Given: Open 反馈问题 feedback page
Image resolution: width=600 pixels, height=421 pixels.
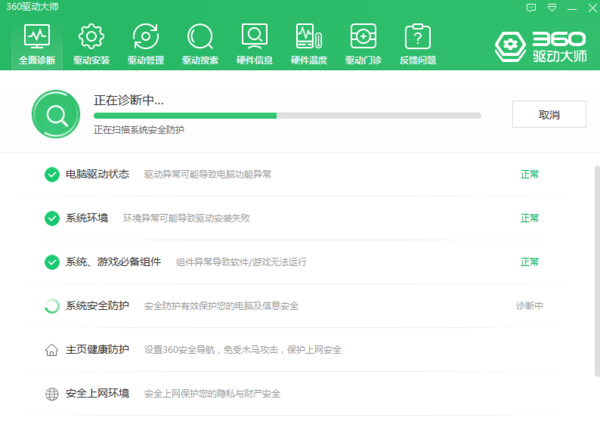Looking at the screenshot, I should [x=417, y=44].
